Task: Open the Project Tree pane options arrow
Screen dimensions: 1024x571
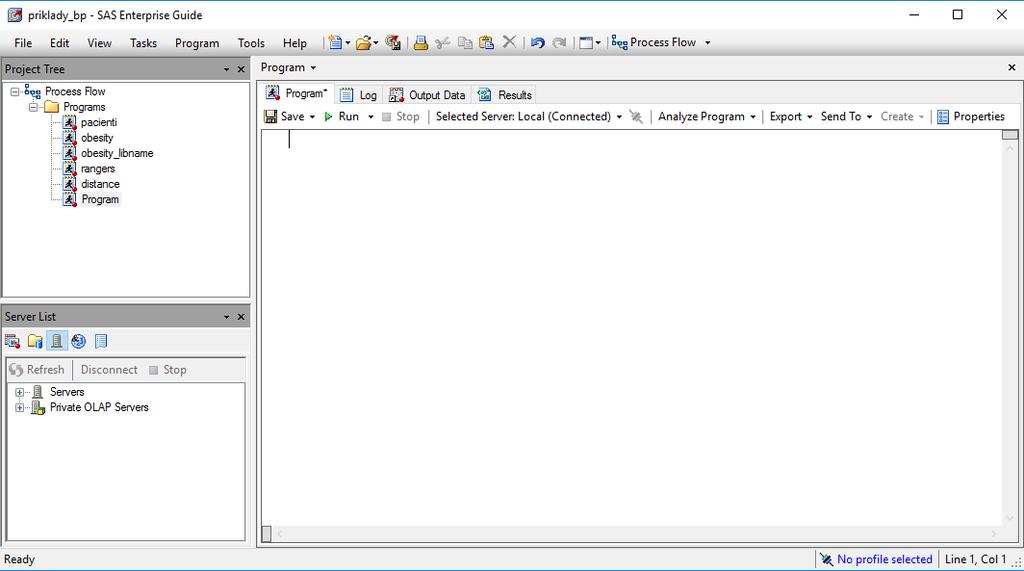Action: [227, 69]
